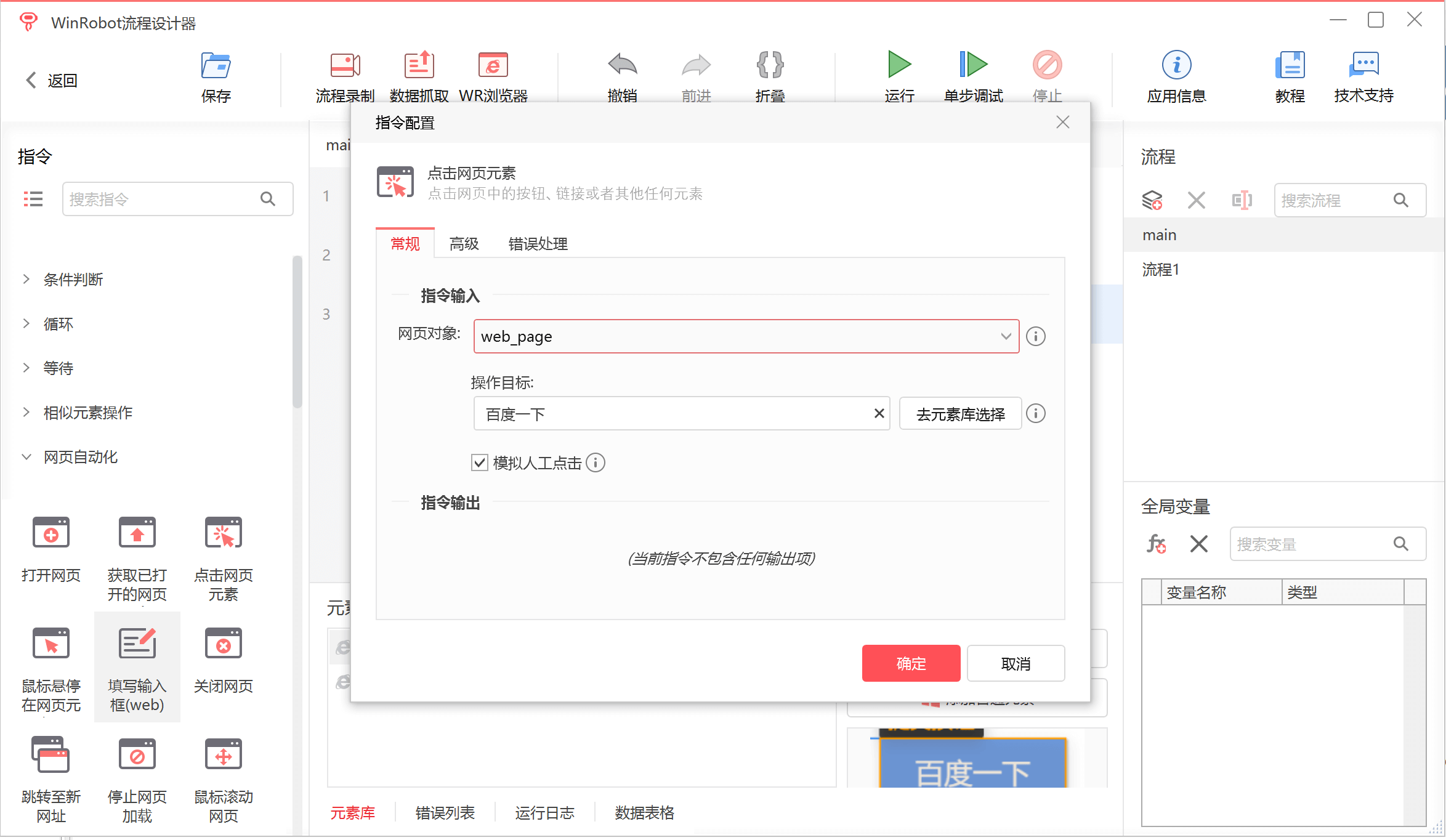Viewport: 1446px width, 840px height.
Task: Uncheck the 模拟人工点击 checkbox
Action: click(x=479, y=462)
